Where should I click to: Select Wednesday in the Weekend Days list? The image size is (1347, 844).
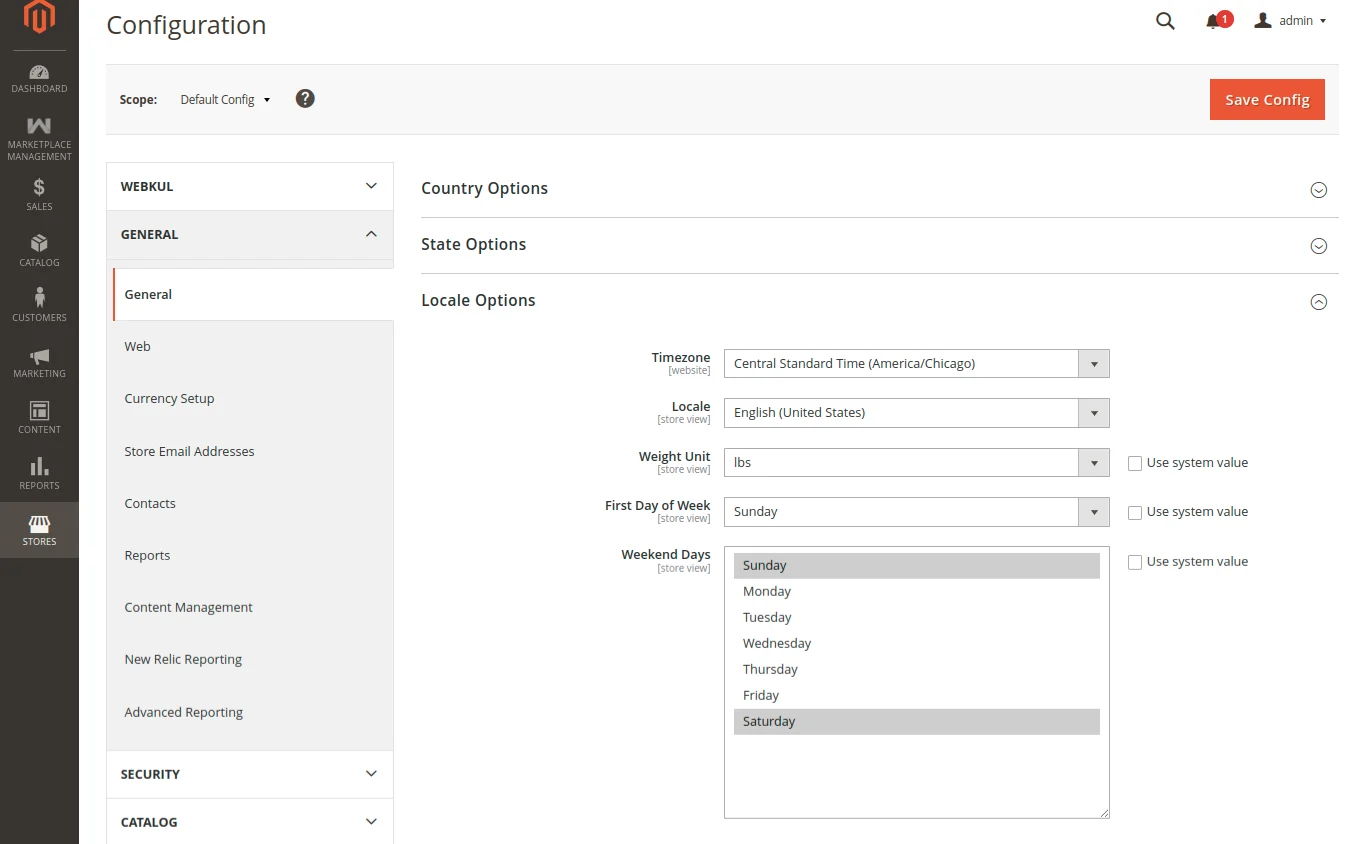(x=777, y=643)
